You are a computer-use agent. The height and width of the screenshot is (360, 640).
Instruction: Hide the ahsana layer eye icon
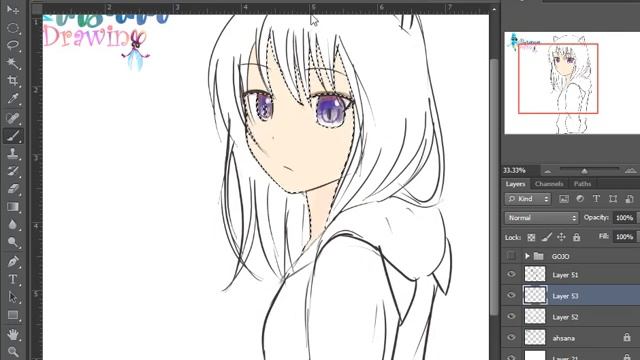coord(511,338)
